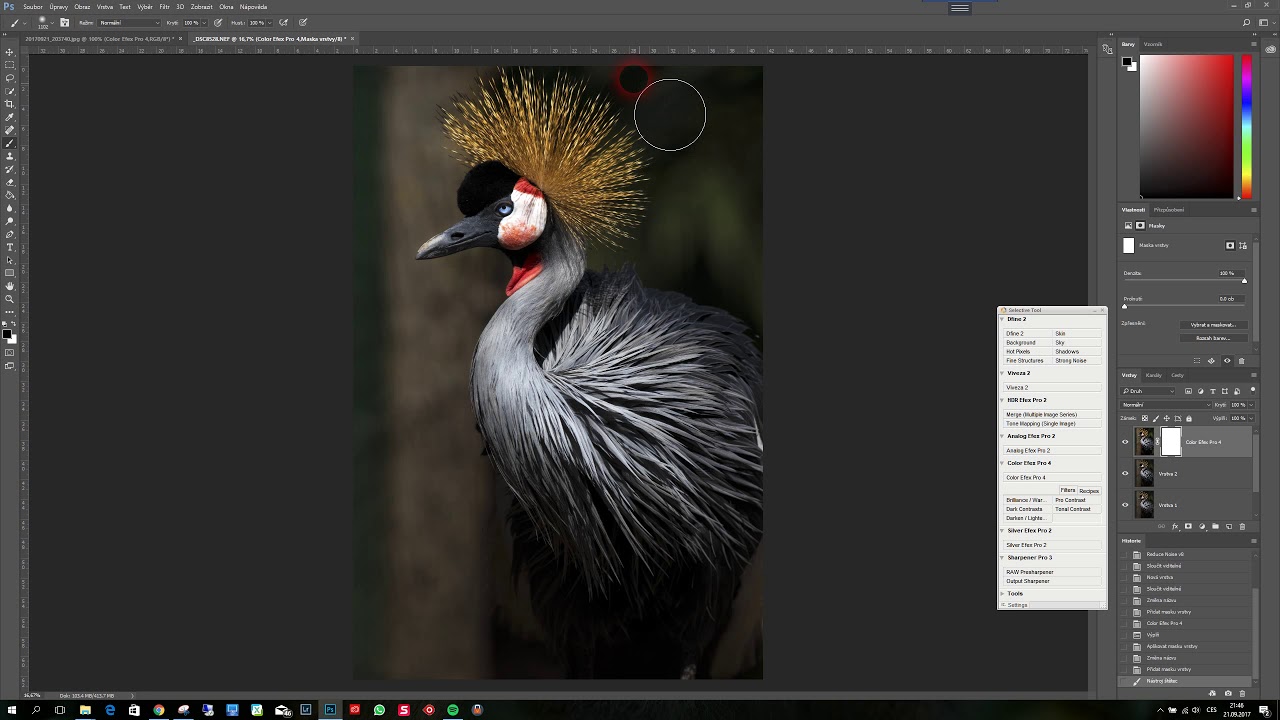Select the Clone Stamp tool
1280x720 pixels.
[10, 156]
